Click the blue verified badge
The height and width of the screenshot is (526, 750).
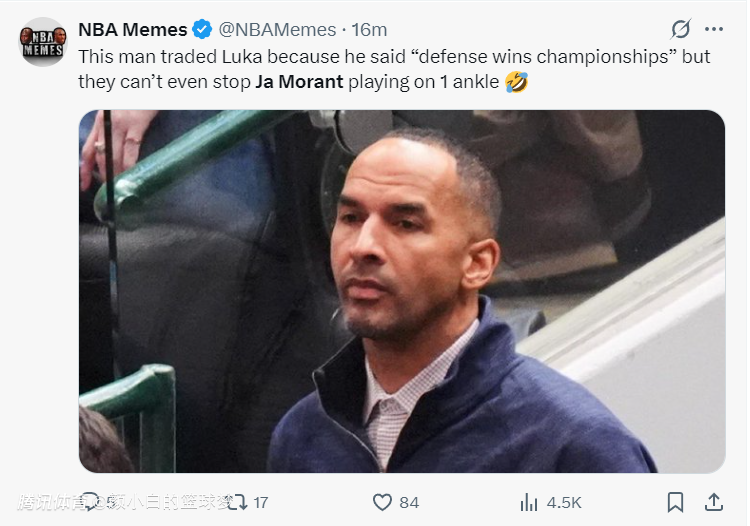[x=202, y=30]
